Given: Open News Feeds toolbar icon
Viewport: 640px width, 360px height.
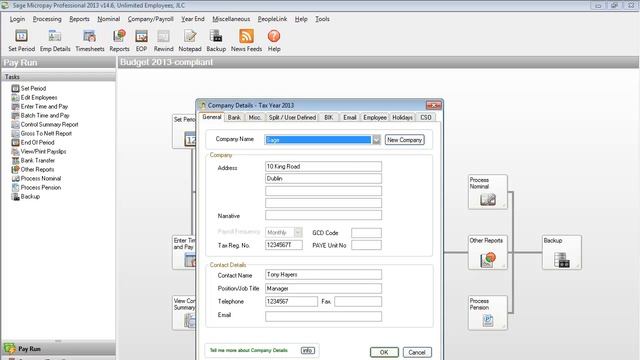Looking at the screenshot, I should point(246,40).
